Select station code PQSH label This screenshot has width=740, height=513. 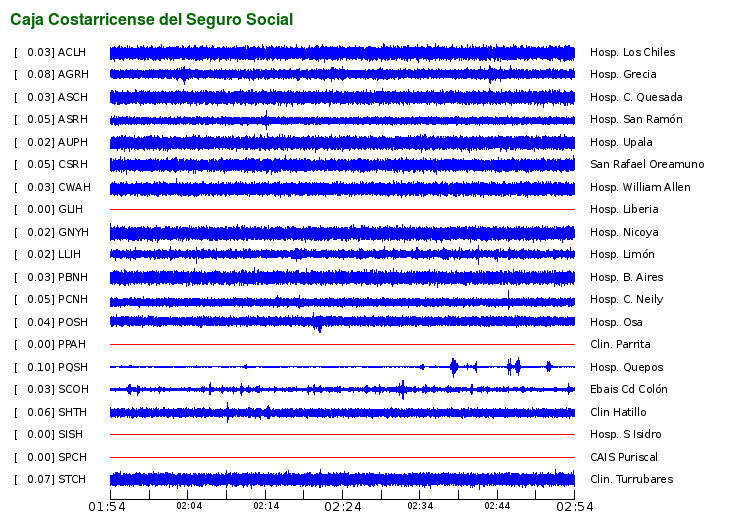73,367
